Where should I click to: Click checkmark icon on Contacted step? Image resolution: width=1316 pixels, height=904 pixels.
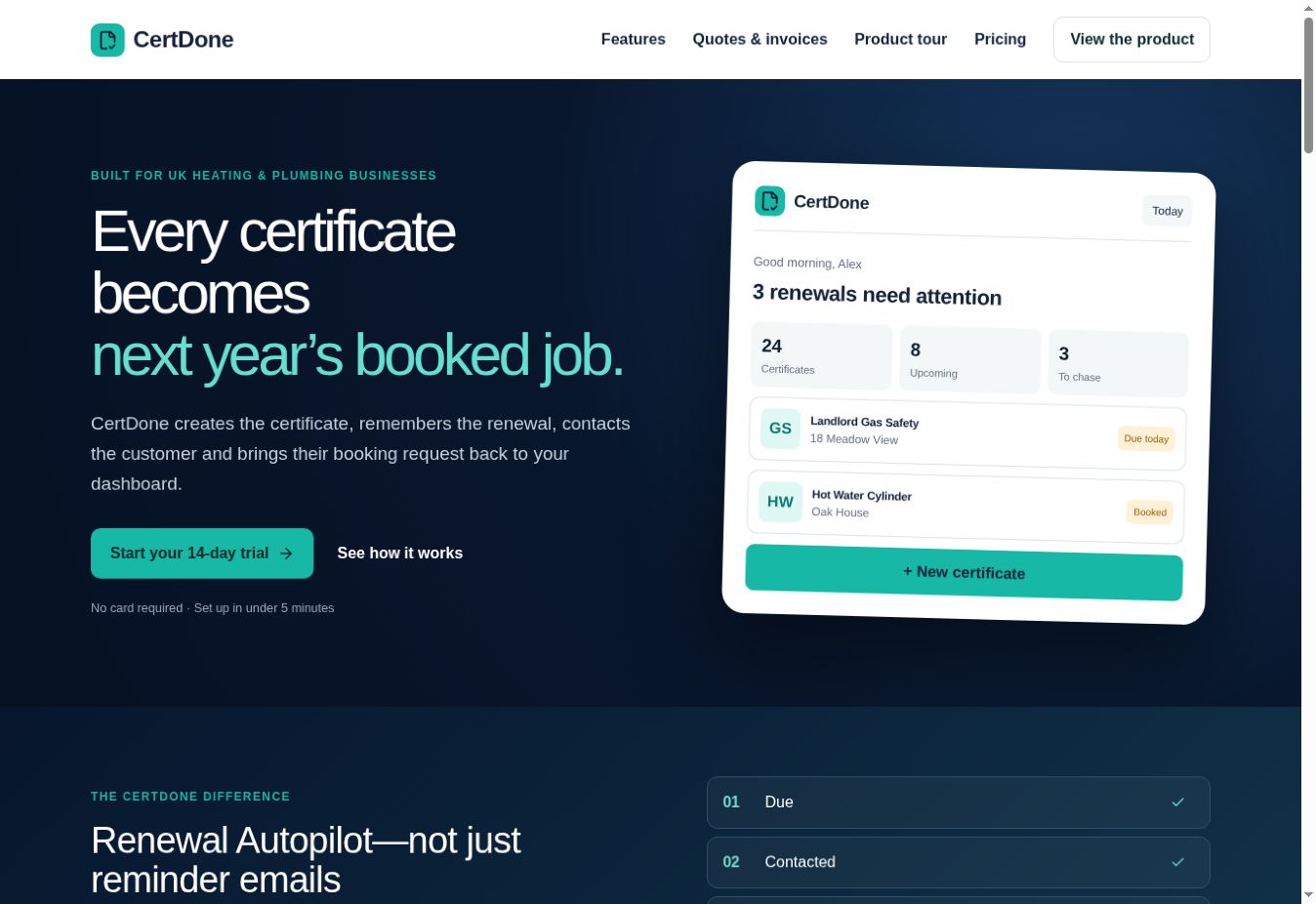click(x=1177, y=862)
